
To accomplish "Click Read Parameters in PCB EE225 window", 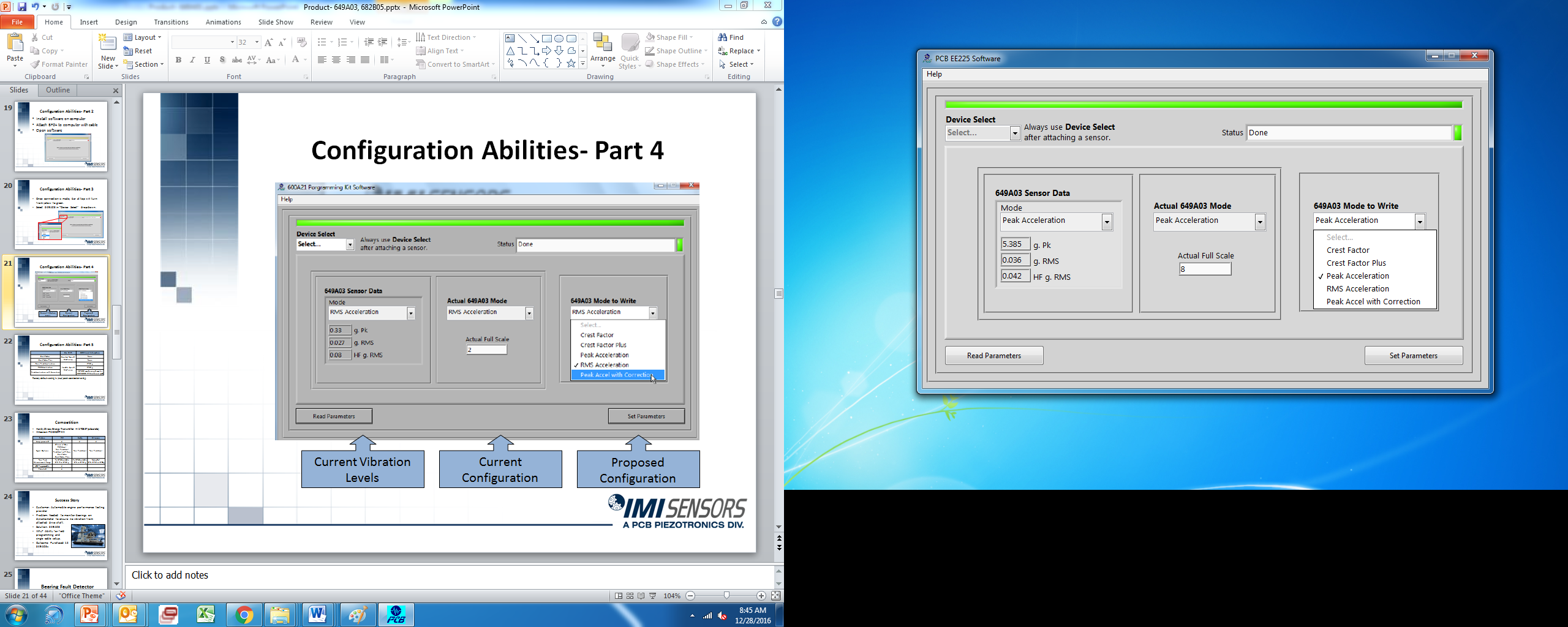I will click(994, 356).
